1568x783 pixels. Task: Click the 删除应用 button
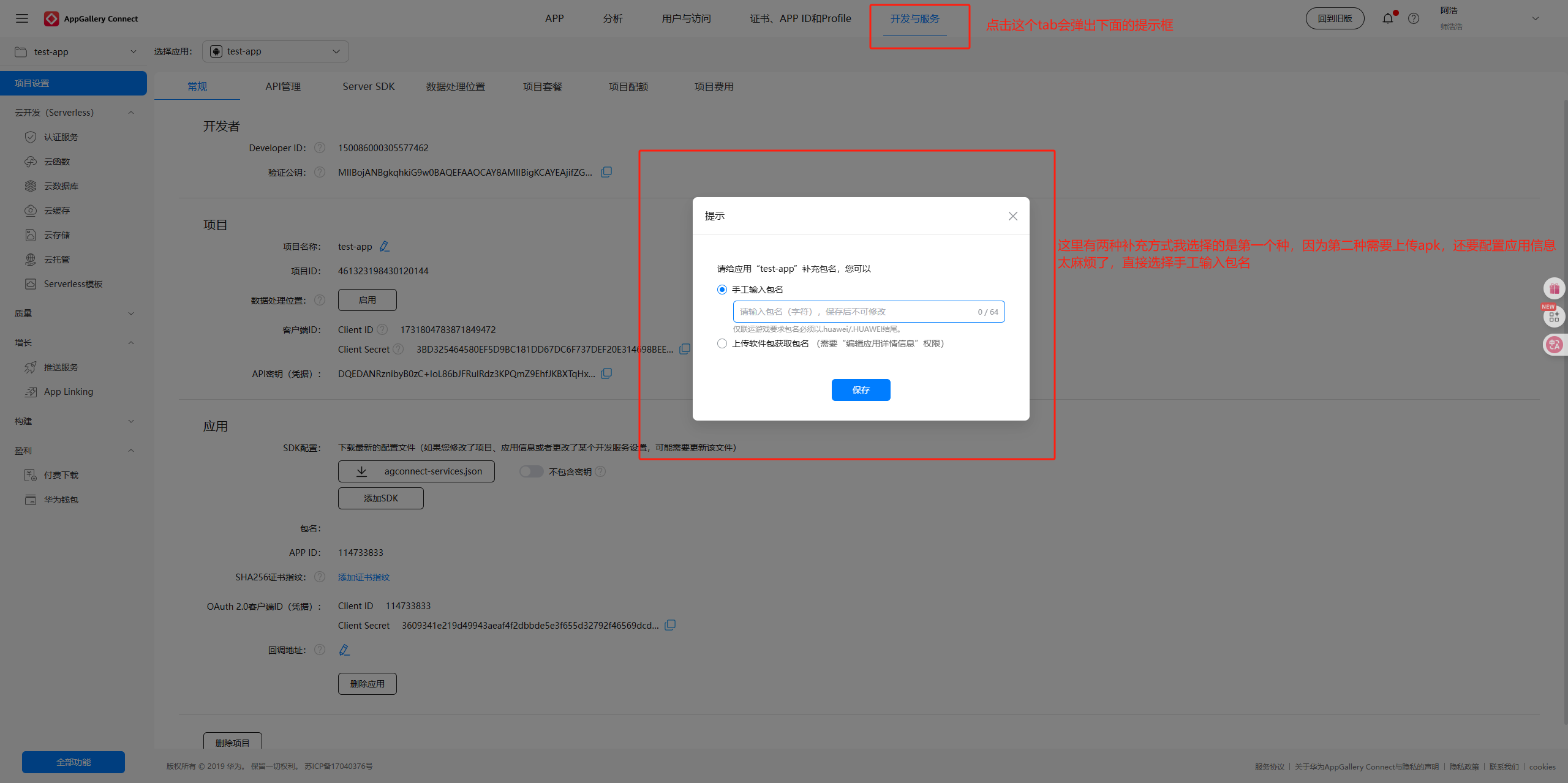pyautogui.click(x=367, y=684)
